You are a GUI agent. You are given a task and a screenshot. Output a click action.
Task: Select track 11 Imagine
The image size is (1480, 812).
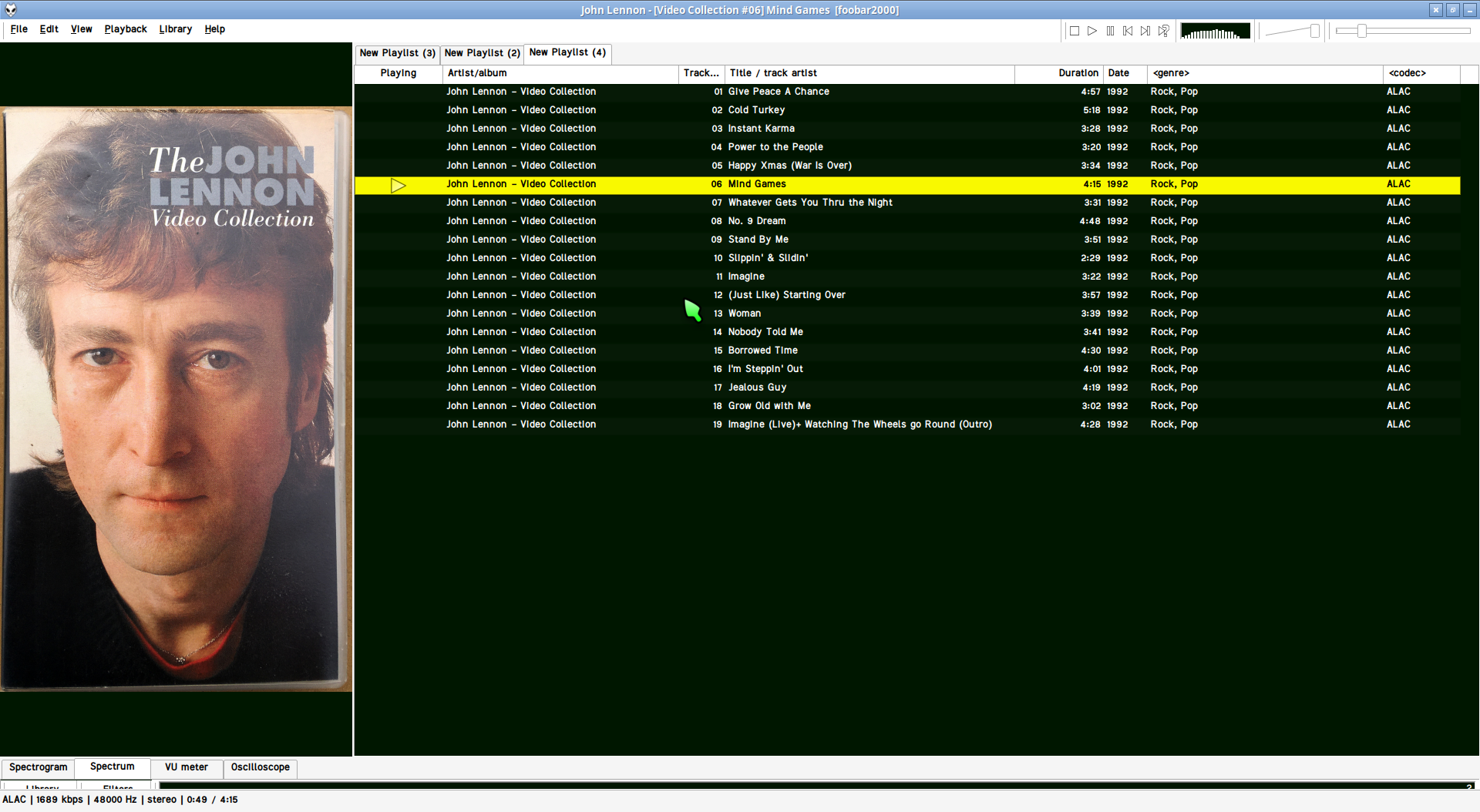(x=907, y=277)
